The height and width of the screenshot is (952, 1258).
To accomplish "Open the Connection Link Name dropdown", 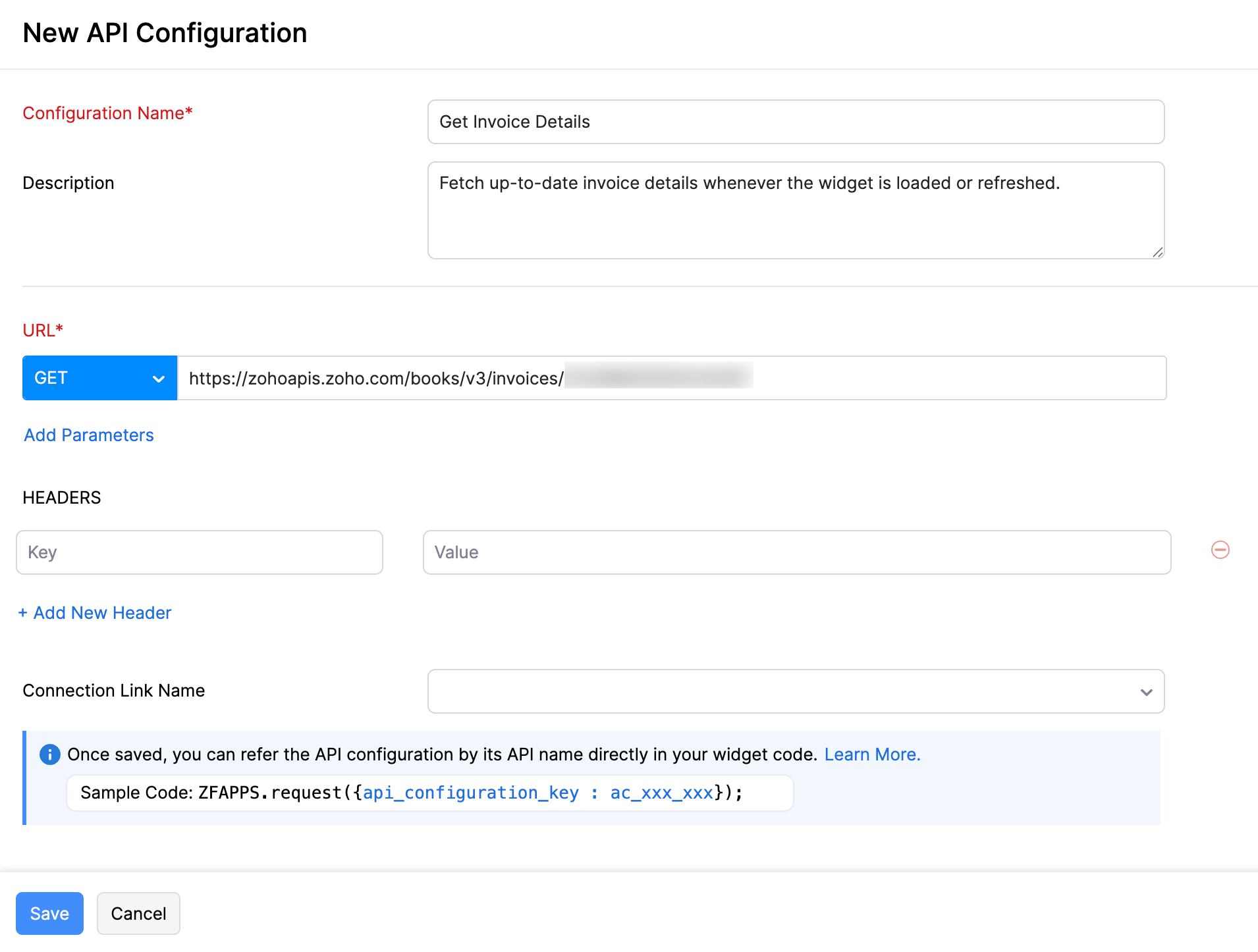I will (795, 691).
